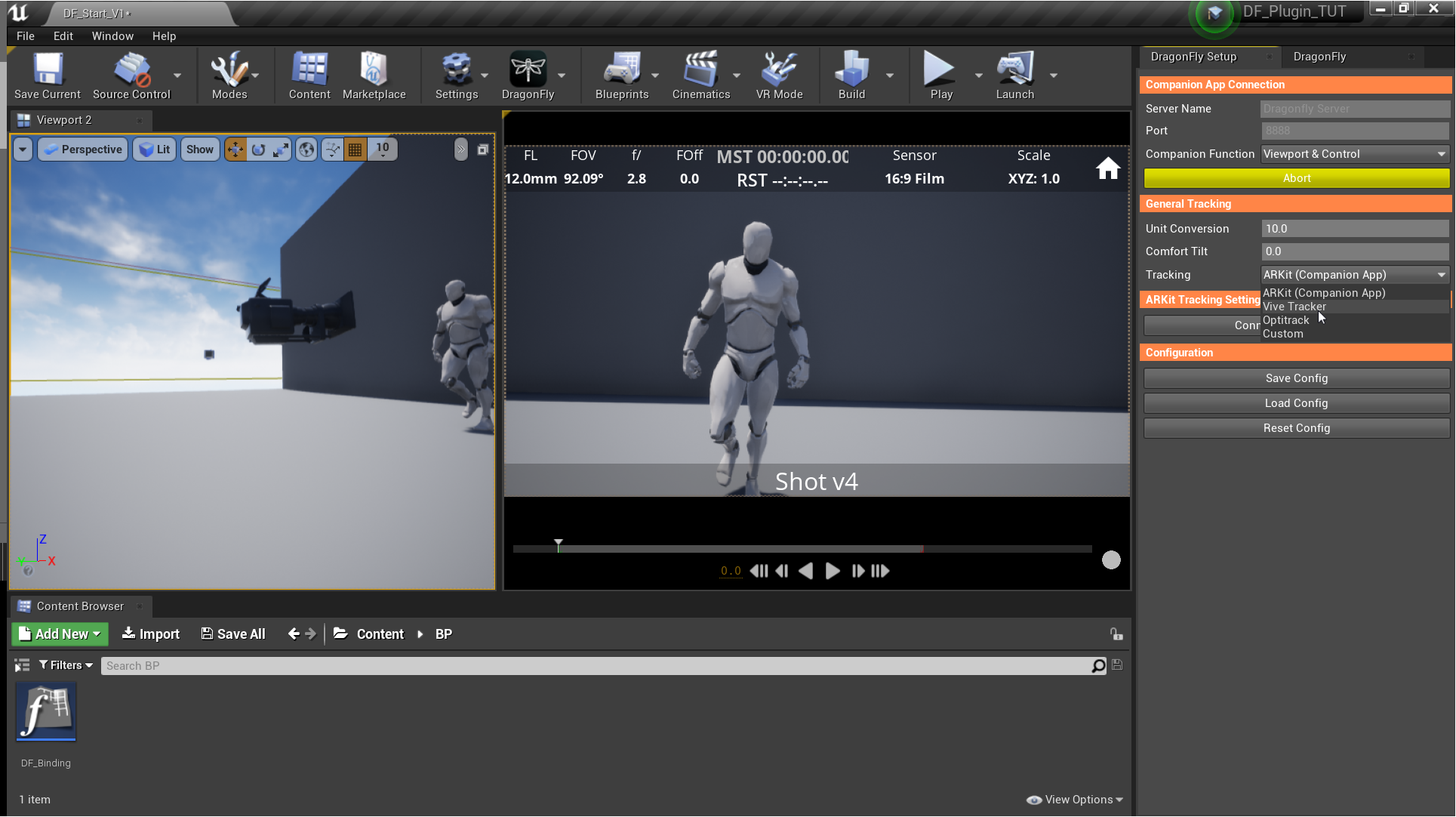Click the Play toolbar button
The width and height of the screenshot is (1456, 817).
(940, 76)
